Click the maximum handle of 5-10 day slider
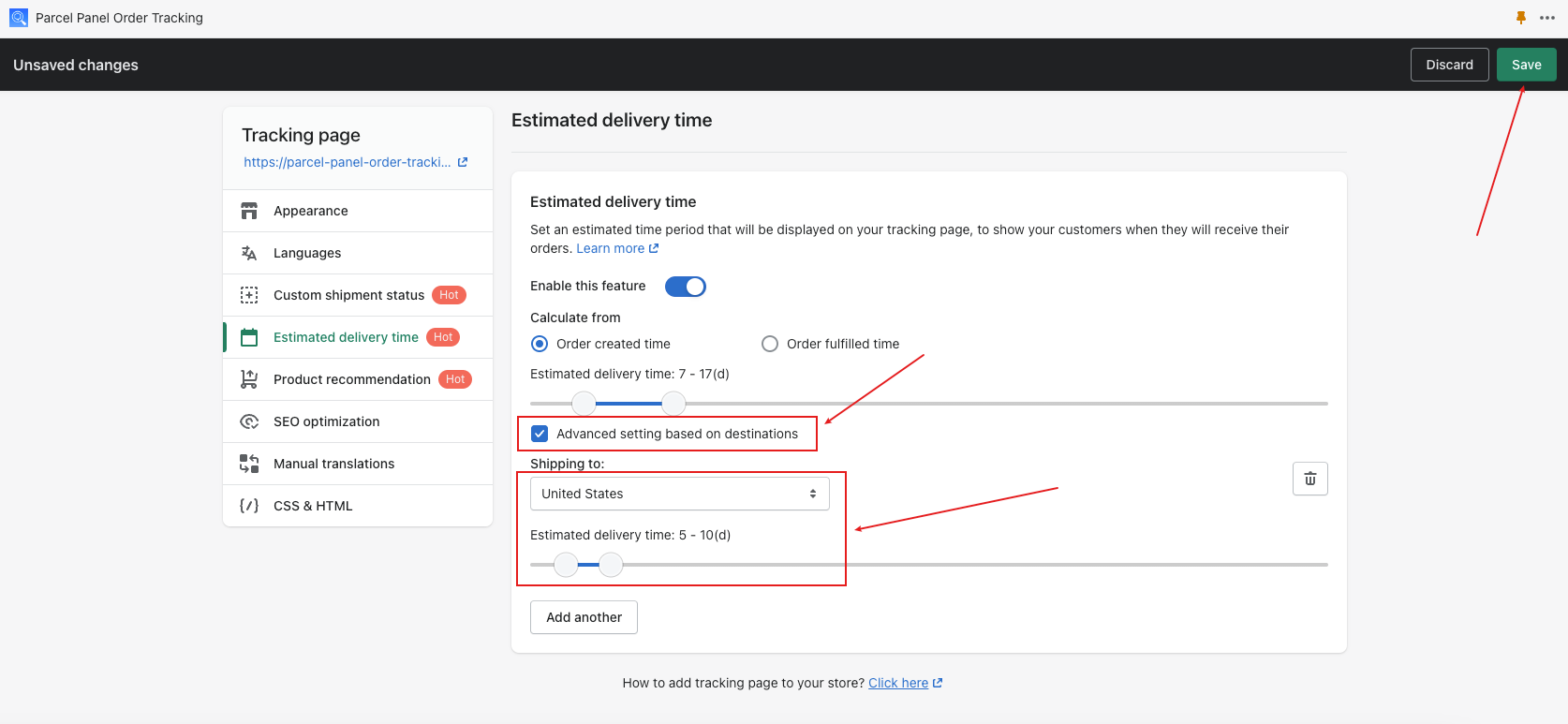This screenshot has height=724, width=1568. coord(611,565)
